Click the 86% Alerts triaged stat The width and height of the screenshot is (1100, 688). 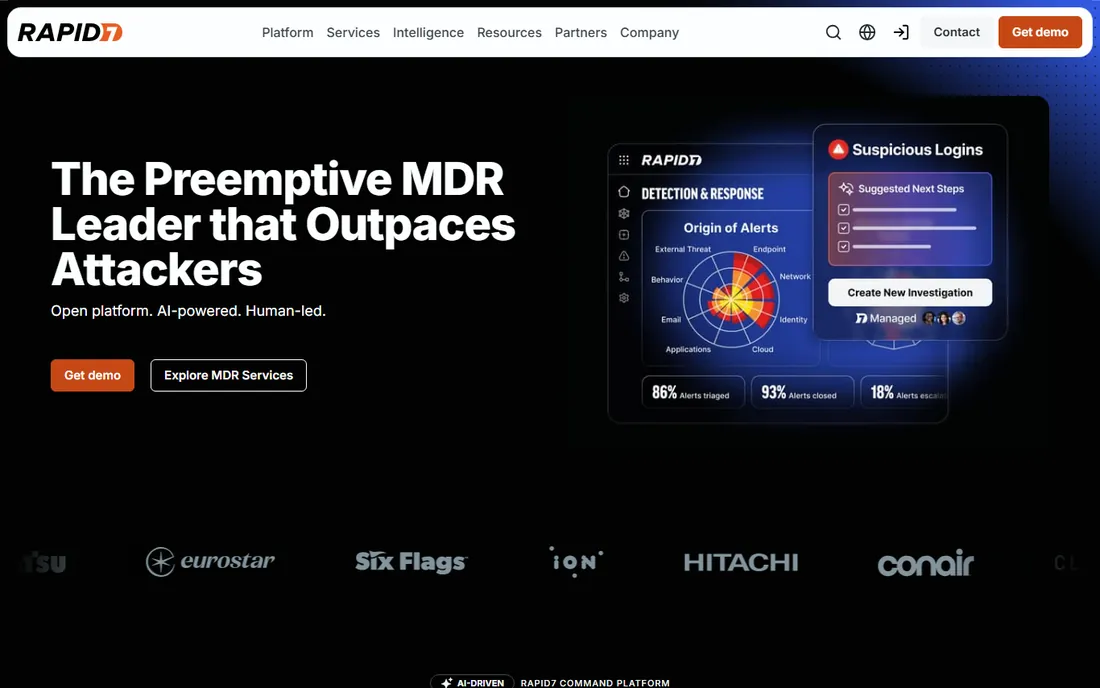pyautogui.click(x=692, y=392)
